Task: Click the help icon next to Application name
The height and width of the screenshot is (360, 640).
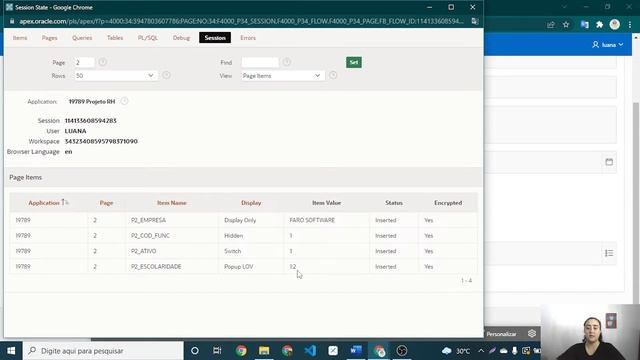Action: point(124,101)
